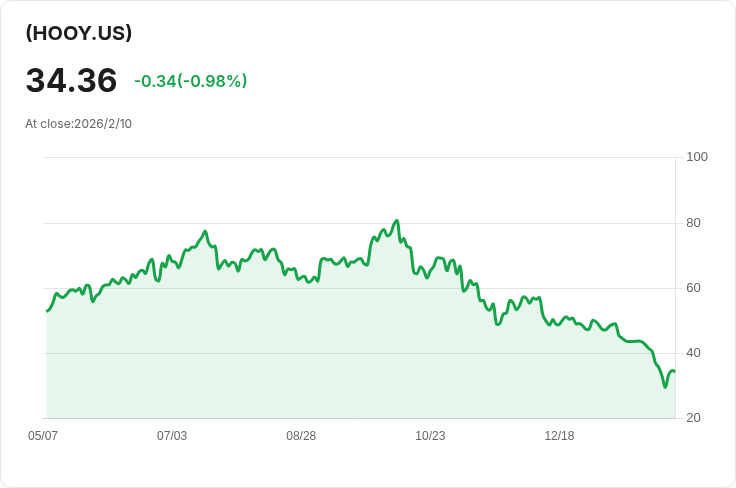Click the final endpoint of the price line

tap(674, 372)
